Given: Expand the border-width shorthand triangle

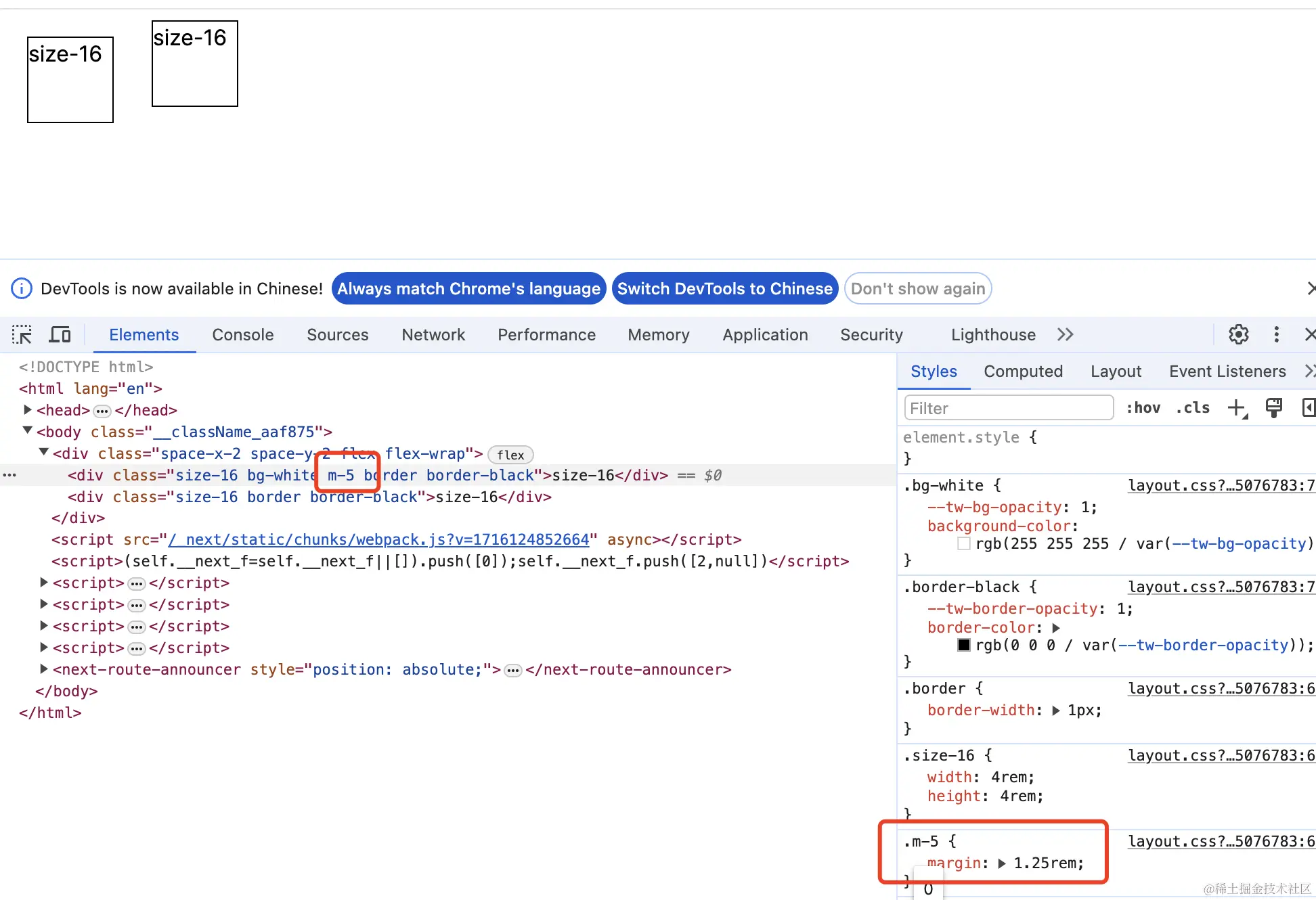Looking at the screenshot, I should pyautogui.click(x=1056, y=711).
